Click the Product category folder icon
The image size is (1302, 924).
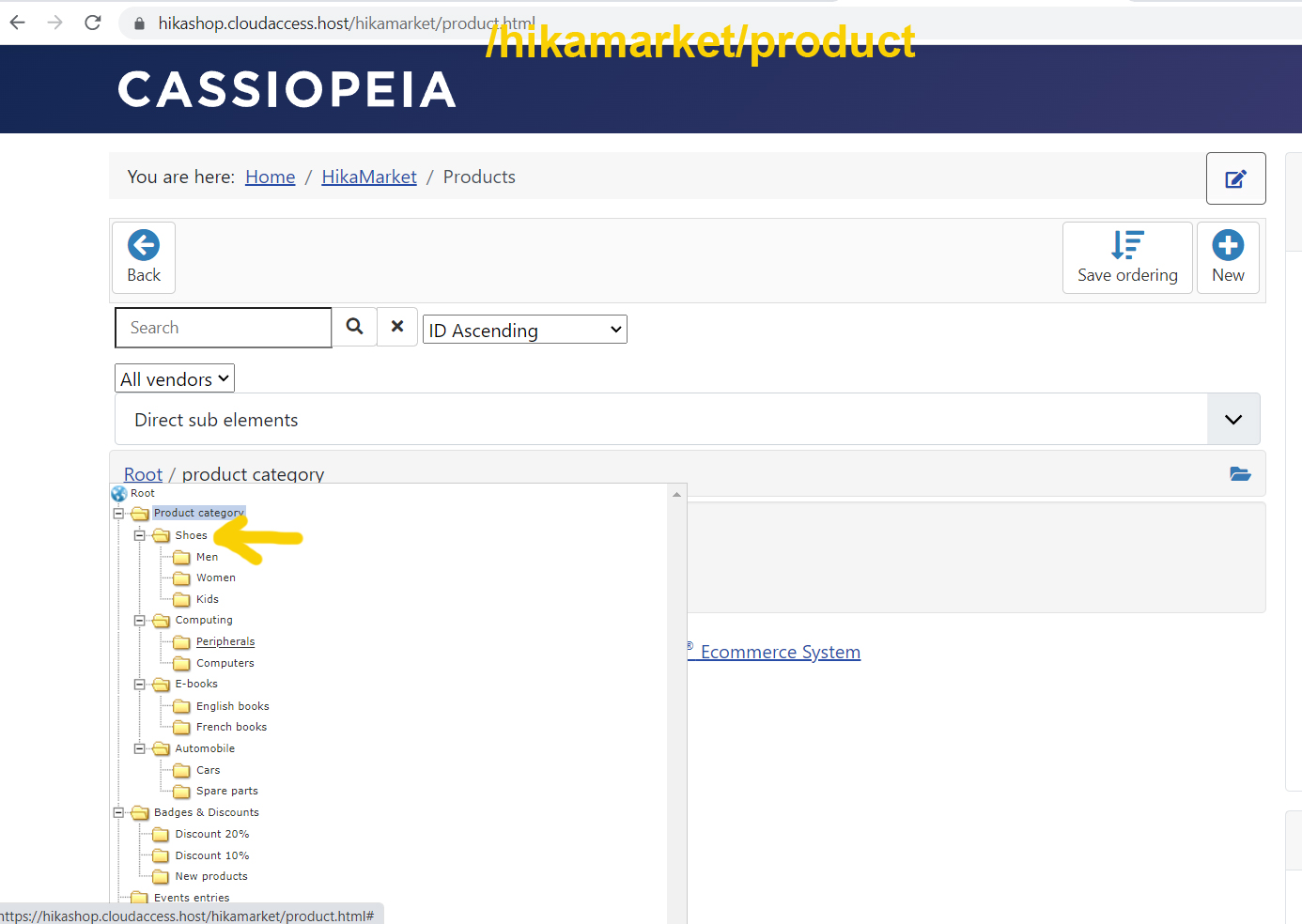click(140, 514)
